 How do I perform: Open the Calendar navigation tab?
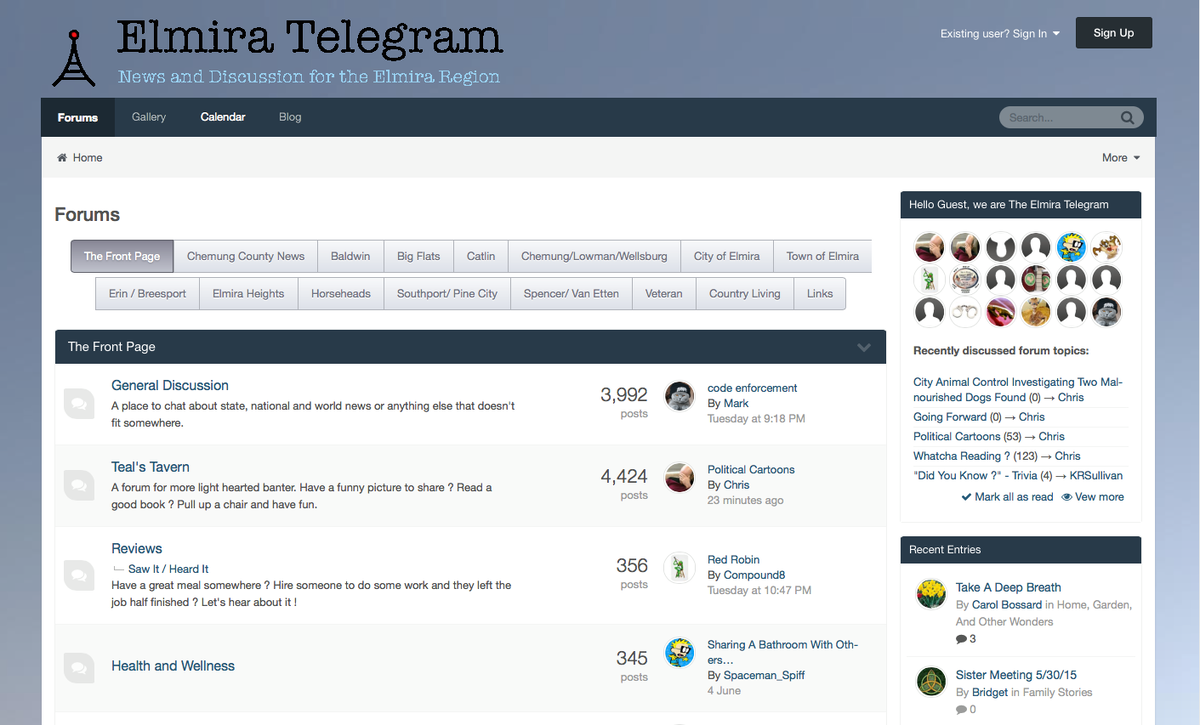[223, 117]
